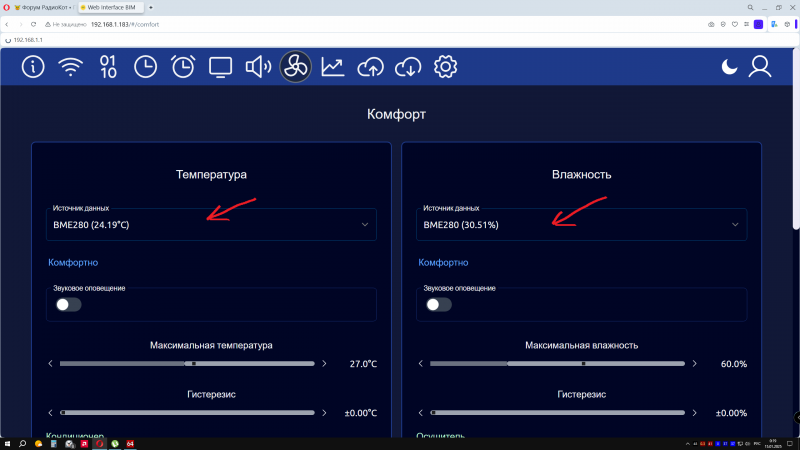Viewport: 800px width, 450px height.
Task: Open the clock settings icon
Action: 145,67
